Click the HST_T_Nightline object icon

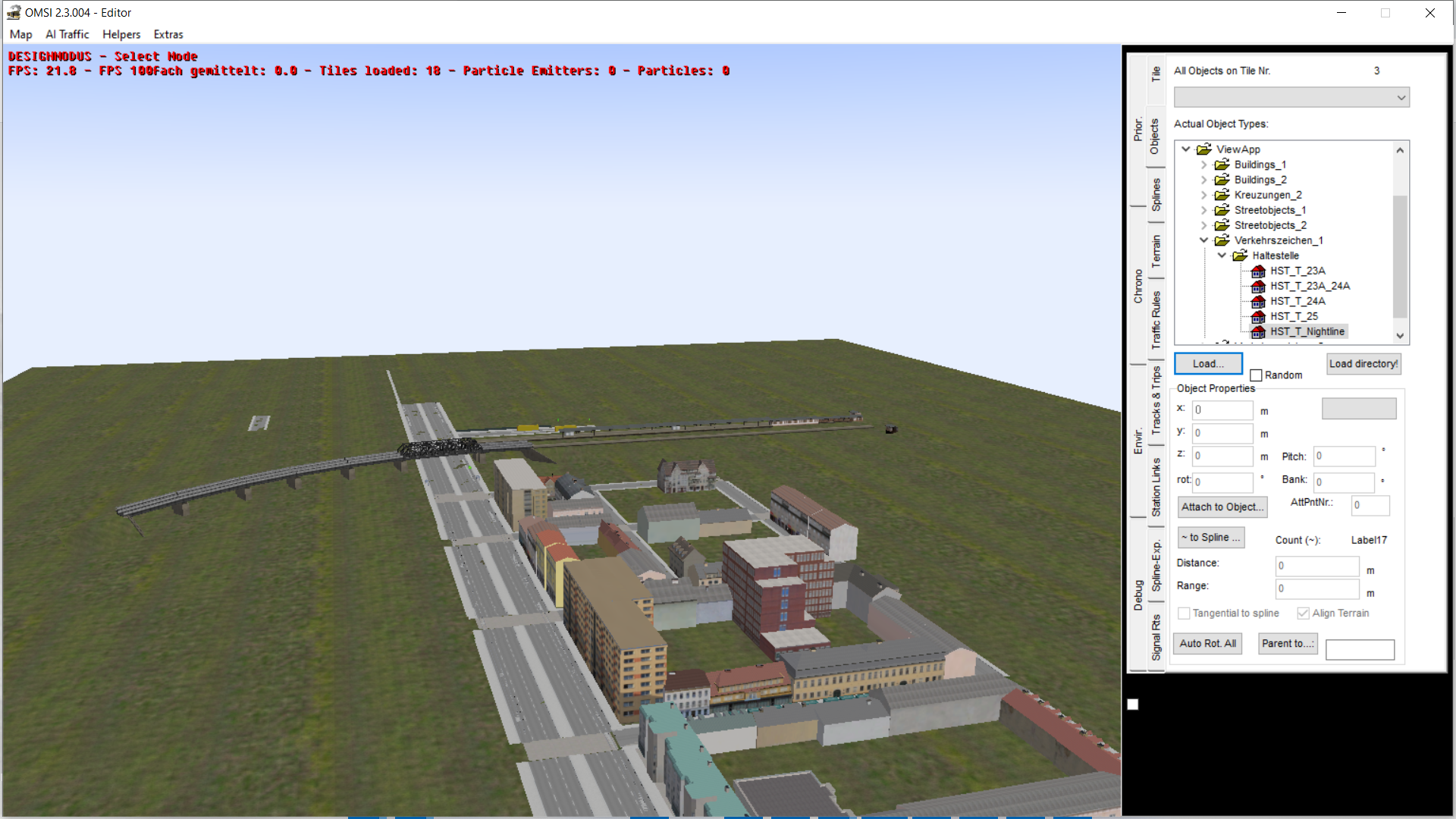click(x=1258, y=331)
